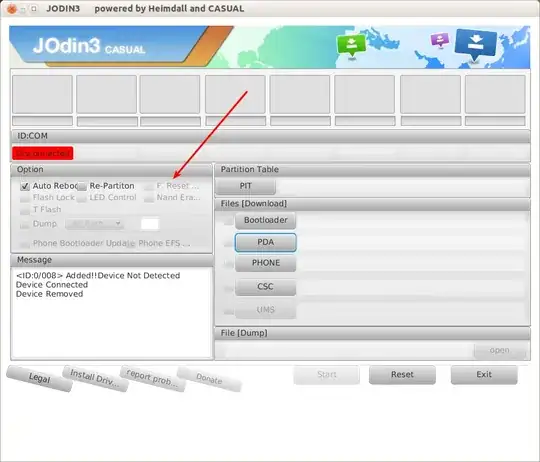Choose a file with the PDA button
The height and width of the screenshot is (462, 540).
pyautogui.click(x=266, y=242)
